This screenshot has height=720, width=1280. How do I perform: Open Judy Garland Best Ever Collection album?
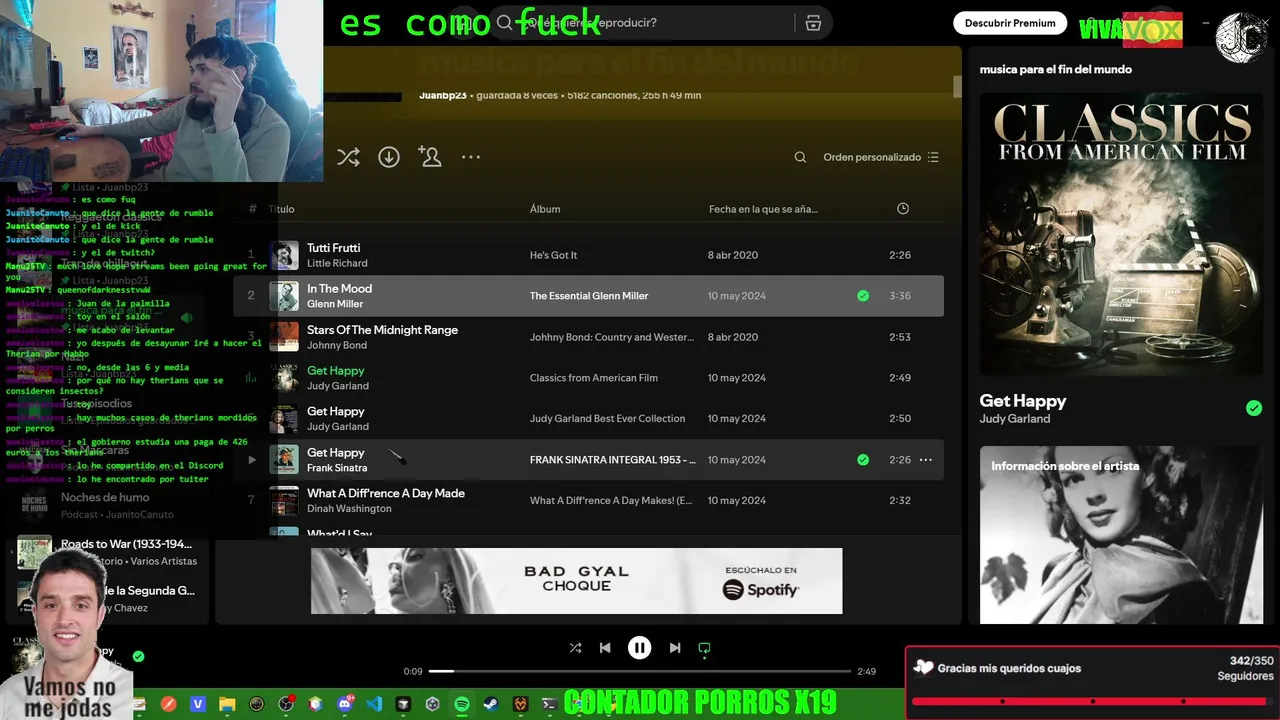[607, 419]
